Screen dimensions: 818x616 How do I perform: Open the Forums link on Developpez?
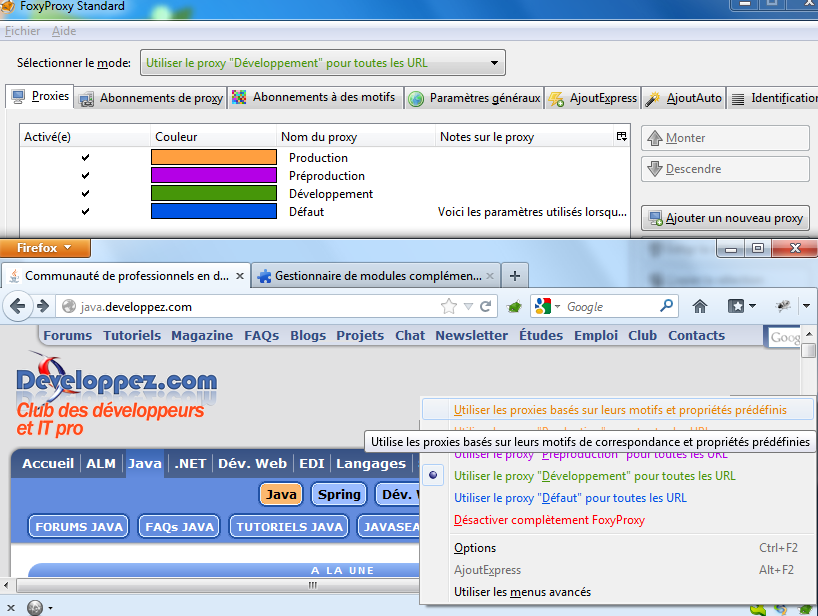tap(68, 335)
